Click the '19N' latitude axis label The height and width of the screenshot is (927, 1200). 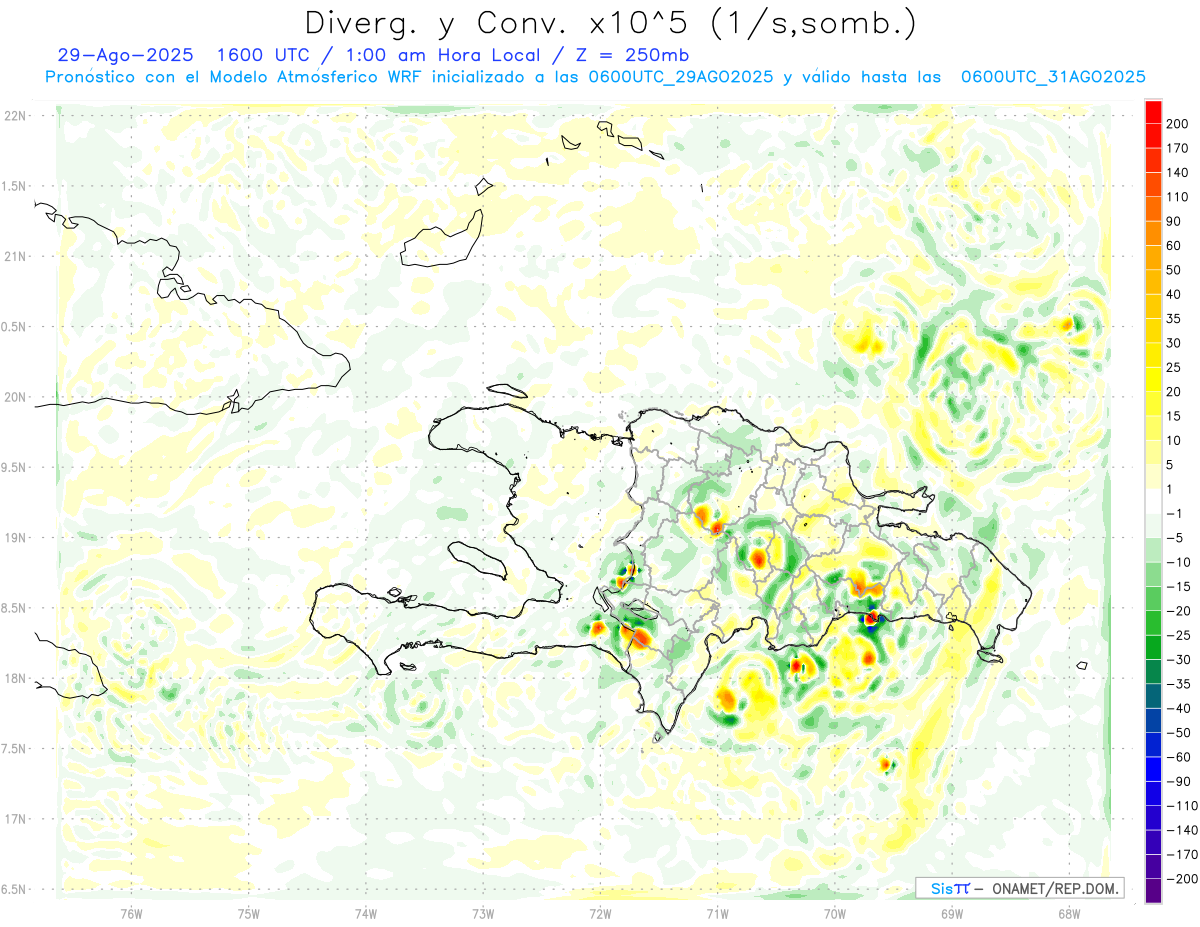pos(14,538)
